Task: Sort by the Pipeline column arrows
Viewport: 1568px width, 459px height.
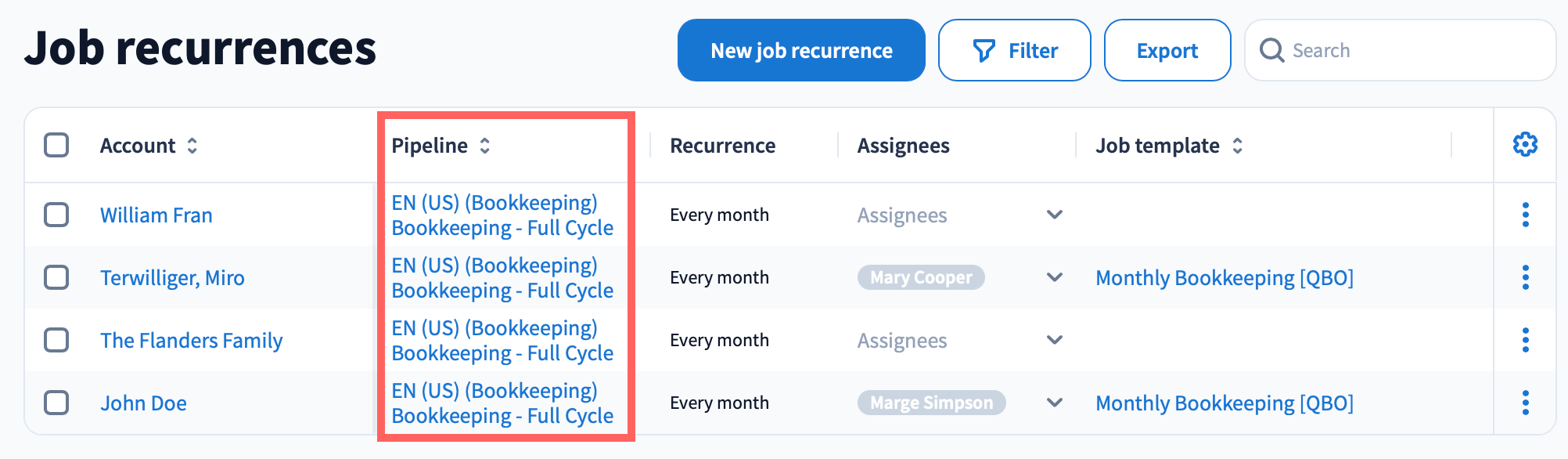Action: (485, 146)
